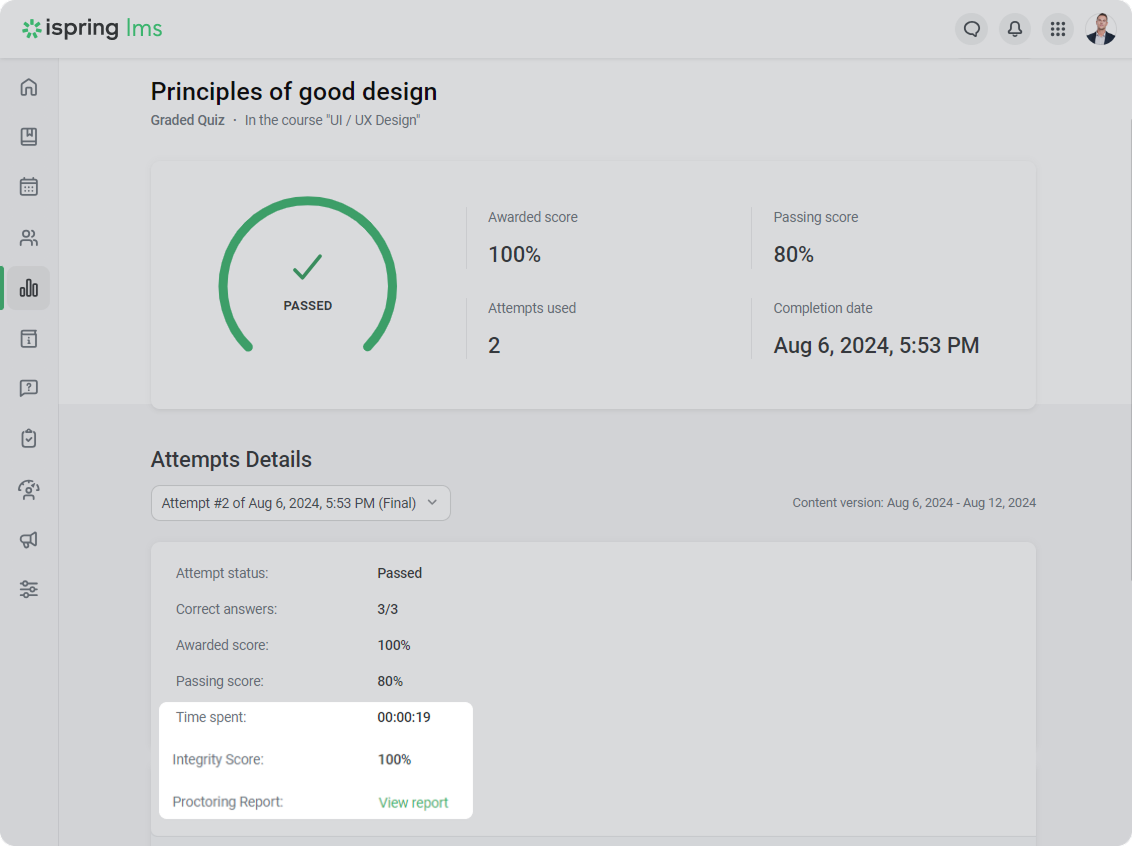Screen dimensions: 1132x846
Task: Open the book-shaped Courses icon in sidebar
Action: (29, 137)
